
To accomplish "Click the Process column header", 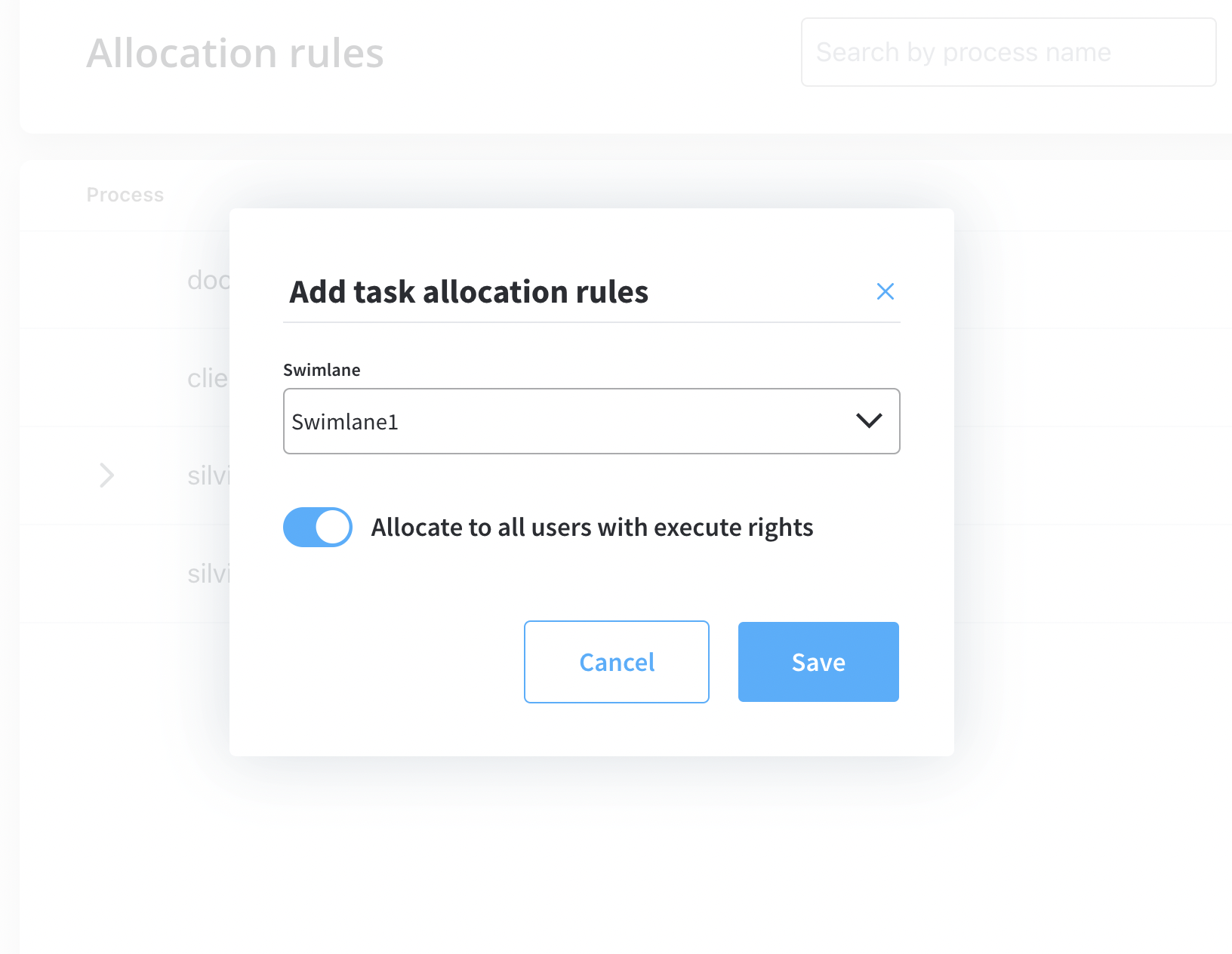I will tap(125, 195).
